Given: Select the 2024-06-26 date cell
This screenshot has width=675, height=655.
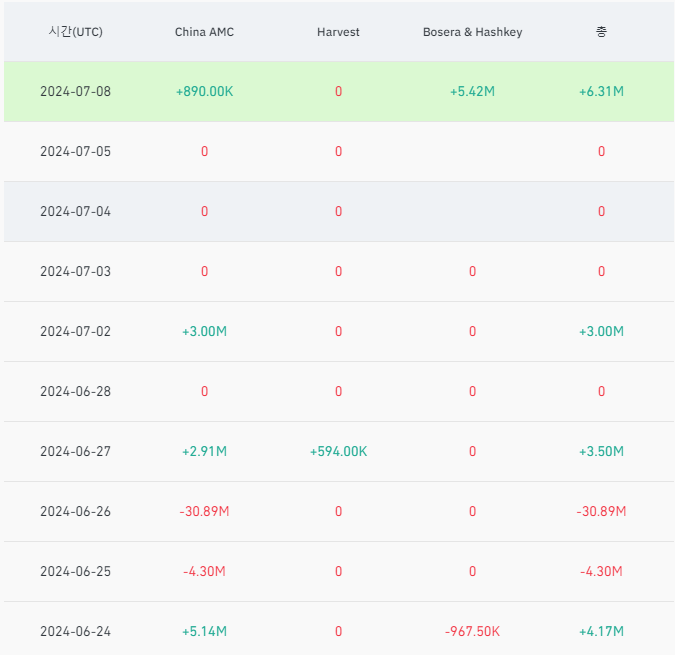Looking at the screenshot, I should [75, 511].
